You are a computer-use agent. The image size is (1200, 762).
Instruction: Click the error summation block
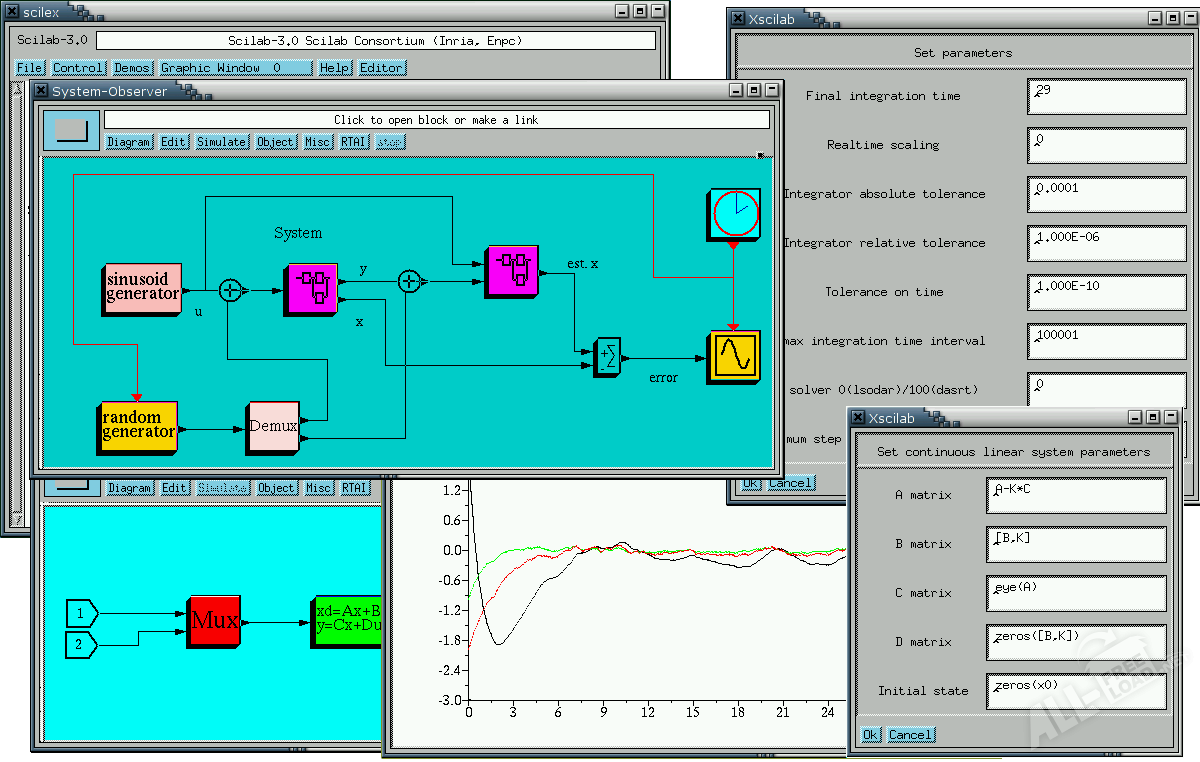pos(607,356)
